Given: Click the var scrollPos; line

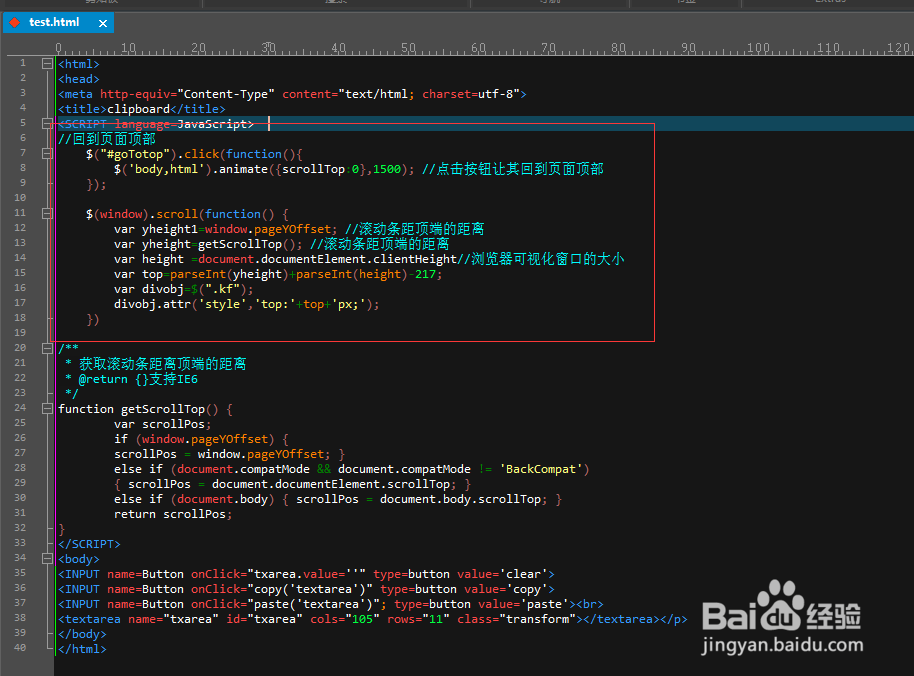Looking at the screenshot, I should pyautogui.click(x=163, y=424).
